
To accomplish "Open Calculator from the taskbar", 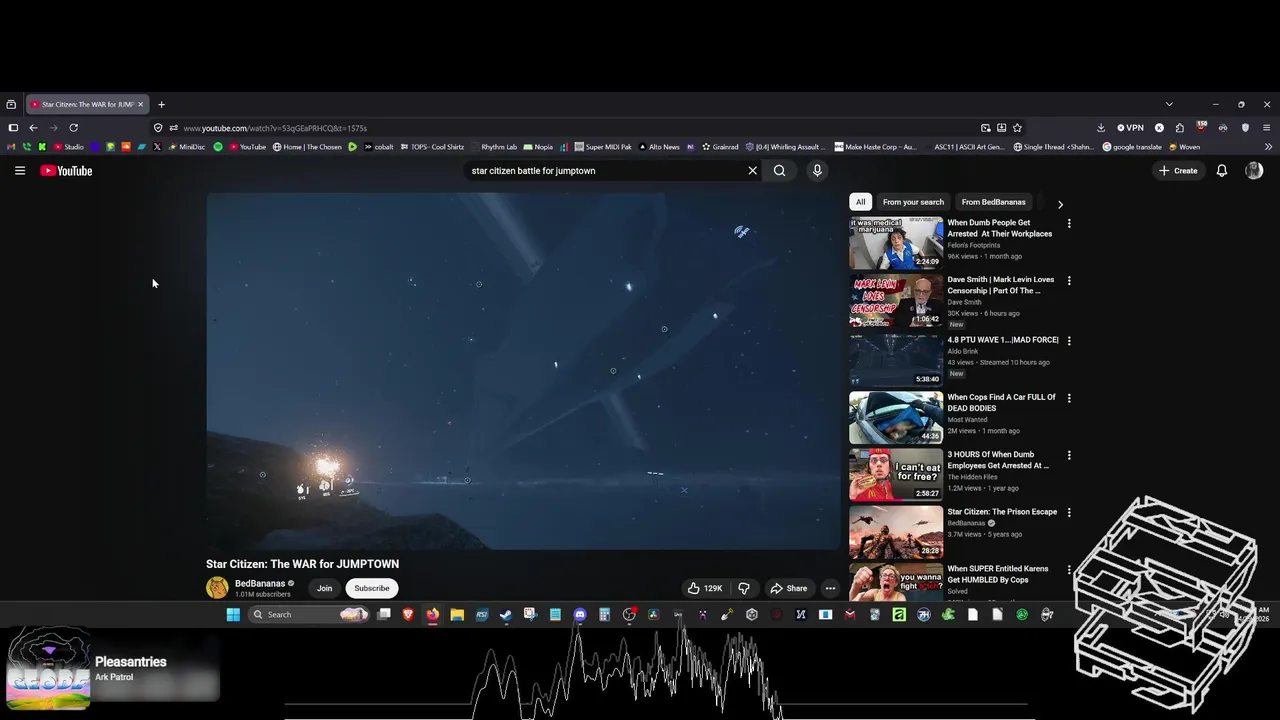I will tap(604, 615).
